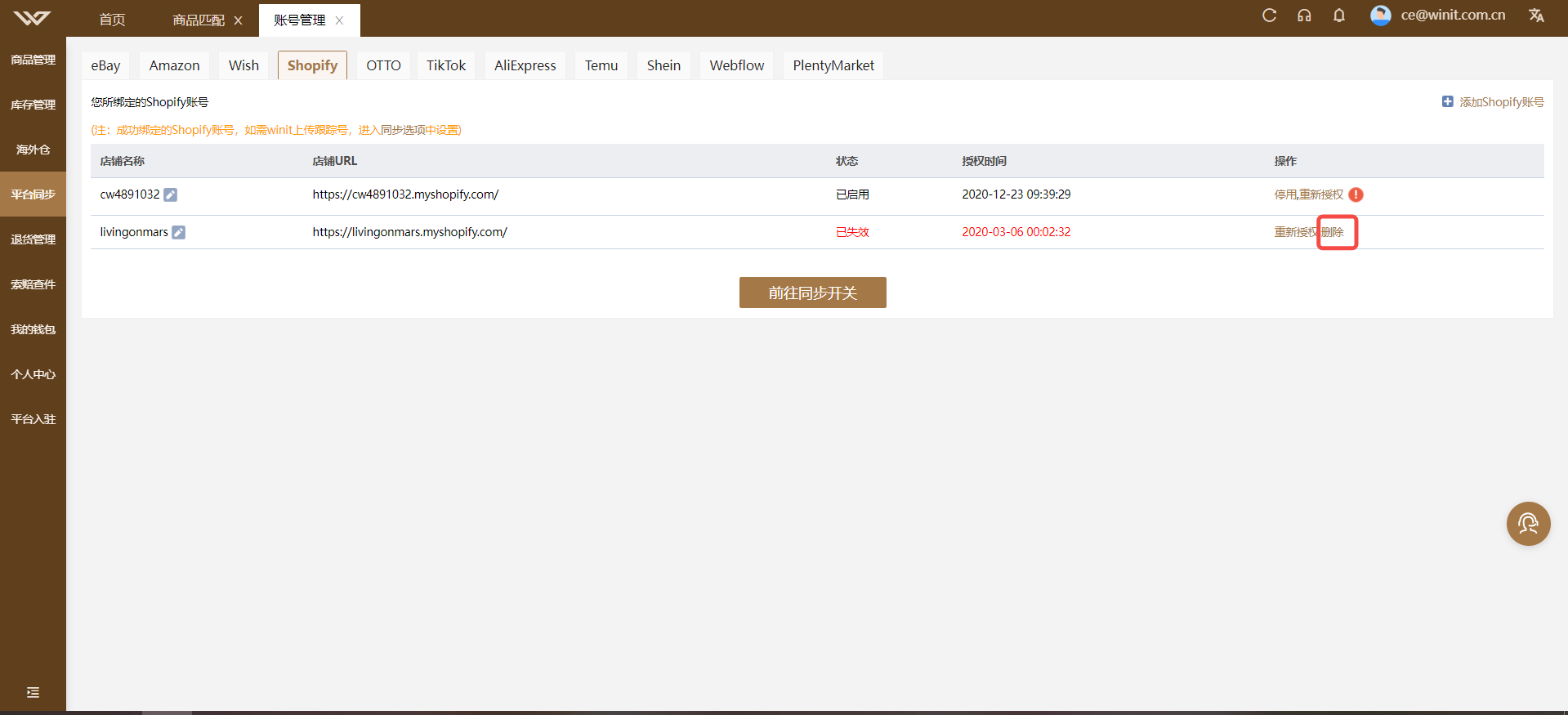Click the 店铺URL column header
This screenshot has width=1568, height=715.
coord(335,161)
